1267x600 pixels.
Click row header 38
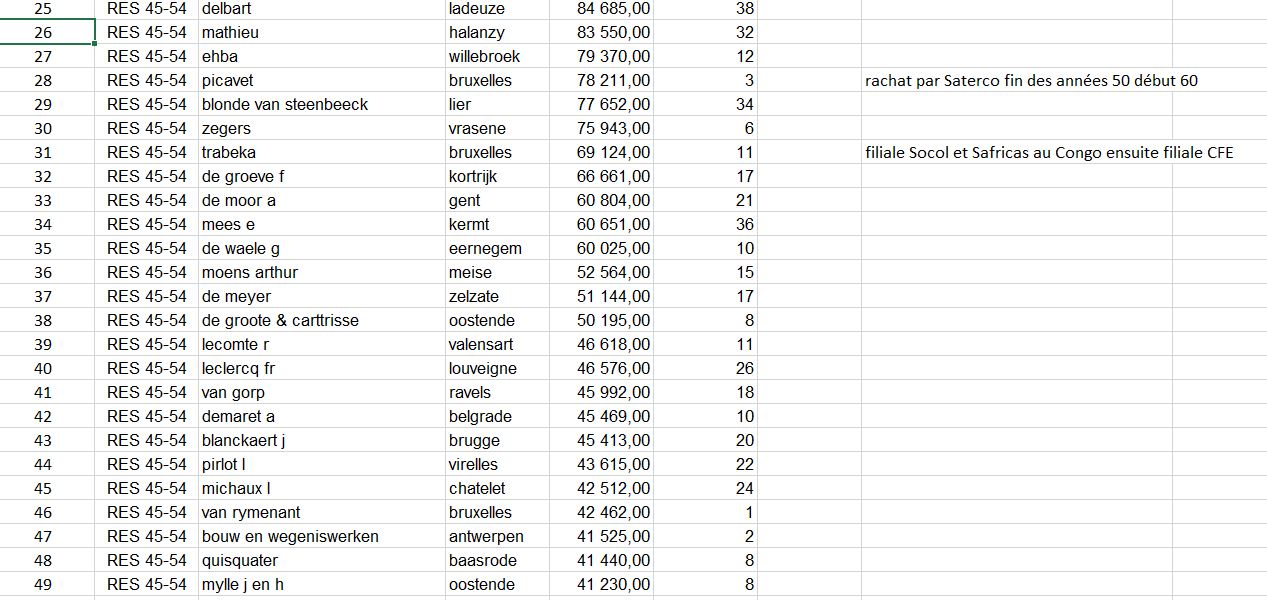pyautogui.click(x=43, y=320)
